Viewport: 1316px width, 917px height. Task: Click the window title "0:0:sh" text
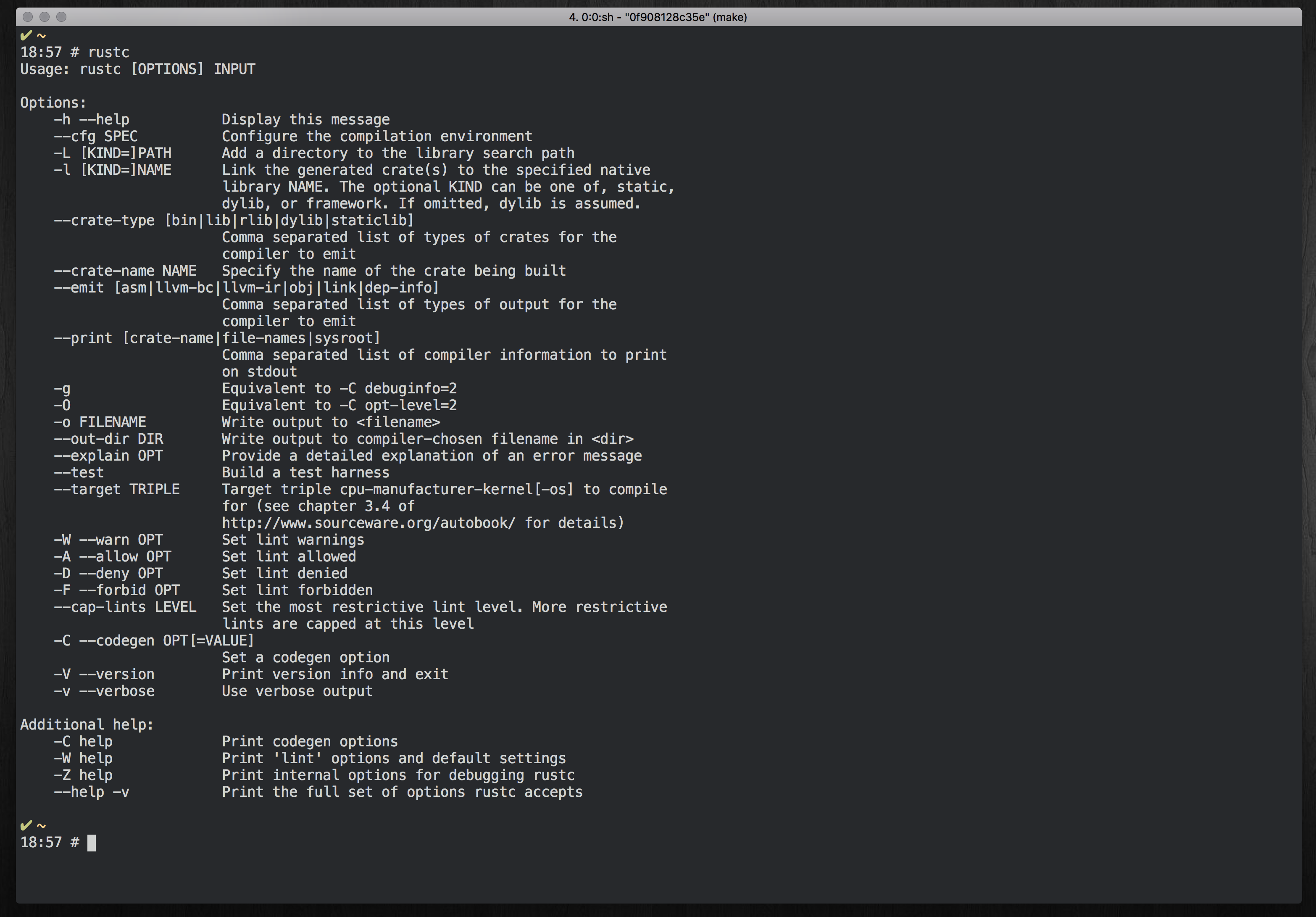597,17
